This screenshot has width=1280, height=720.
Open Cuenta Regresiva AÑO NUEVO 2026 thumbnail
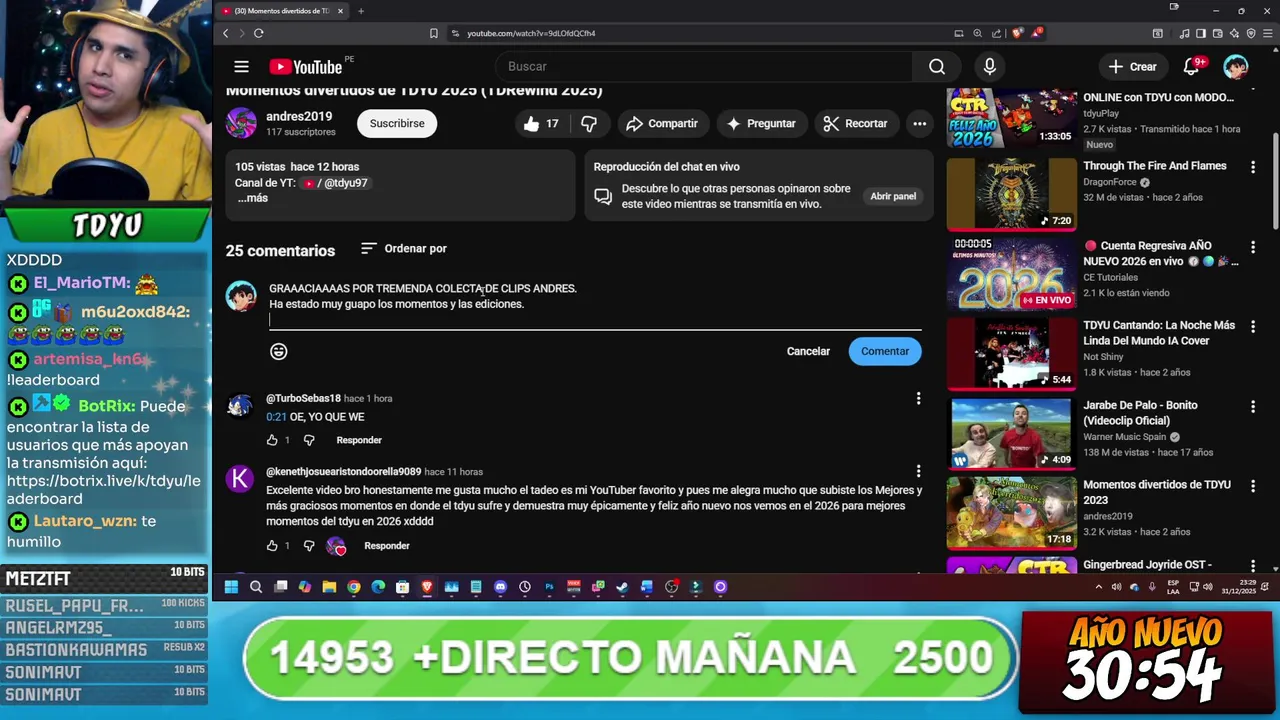pos(1011,274)
